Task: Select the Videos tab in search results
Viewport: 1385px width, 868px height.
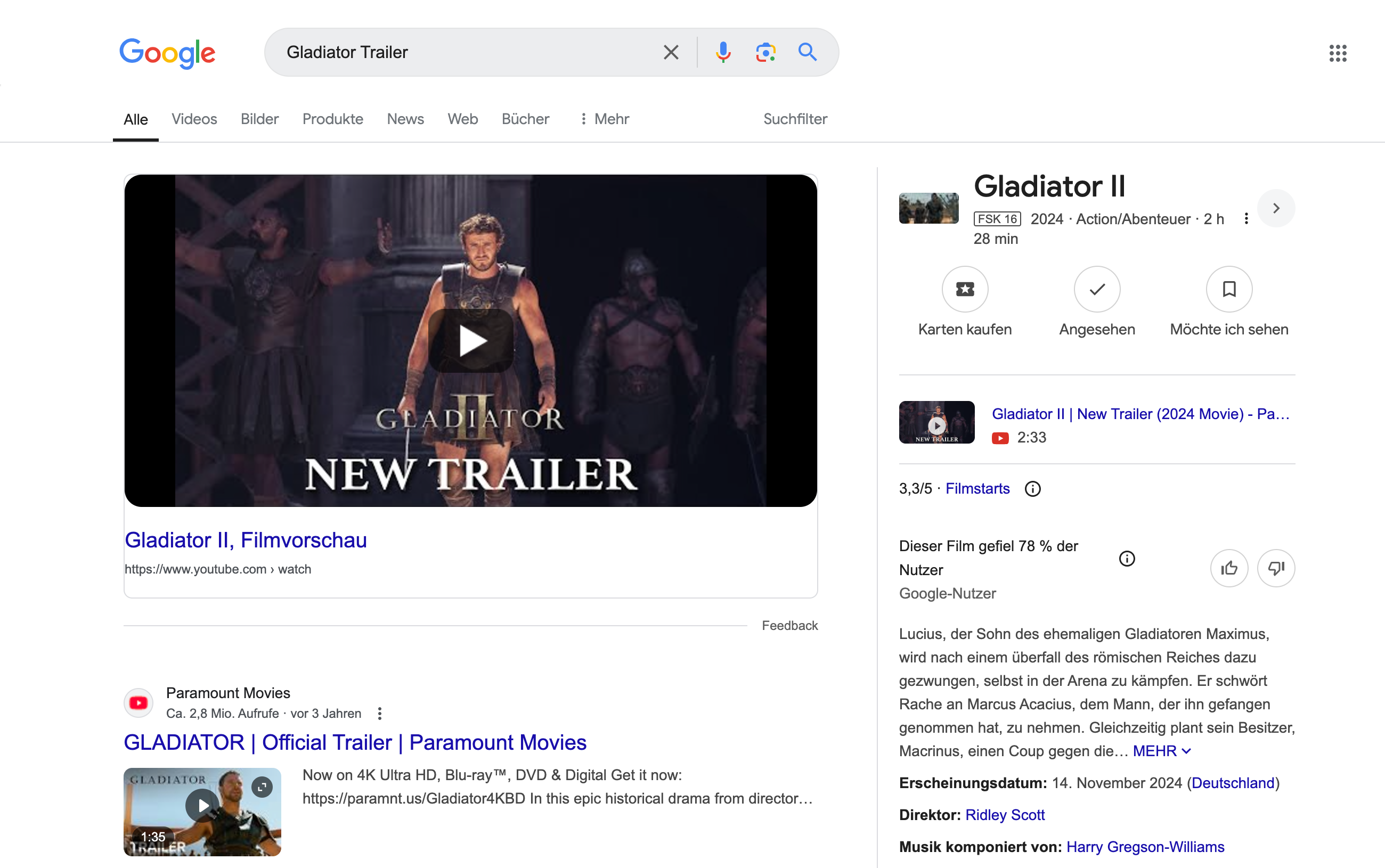Action: 194,119
